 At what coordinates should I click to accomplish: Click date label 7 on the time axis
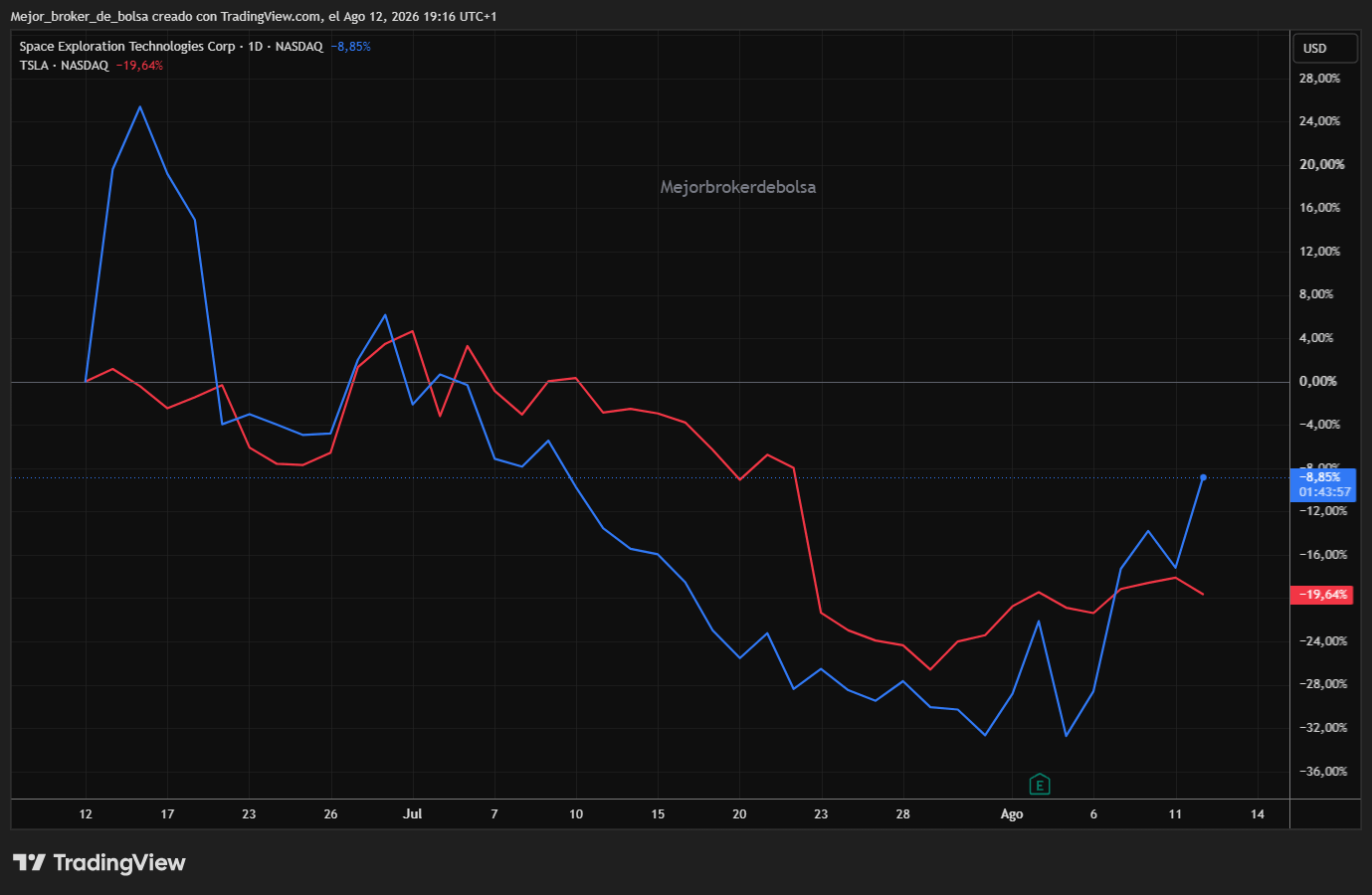[494, 814]
